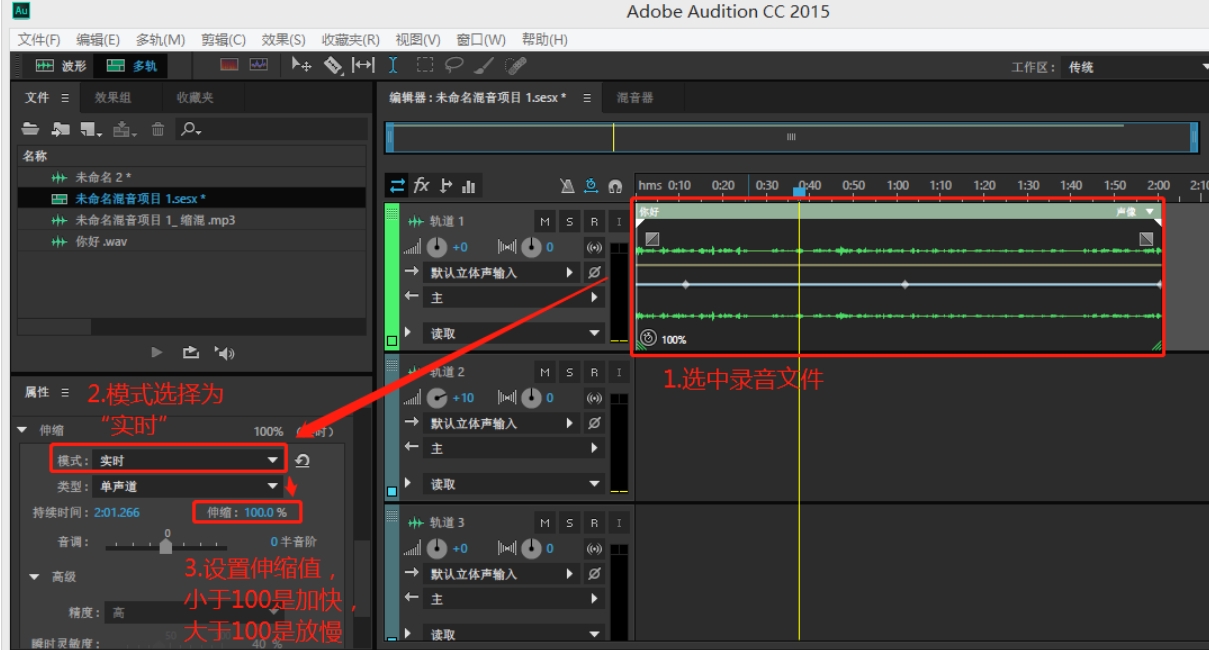Click the open file folder icon
Screen dimensions: 1209x650
pos(31,129)
